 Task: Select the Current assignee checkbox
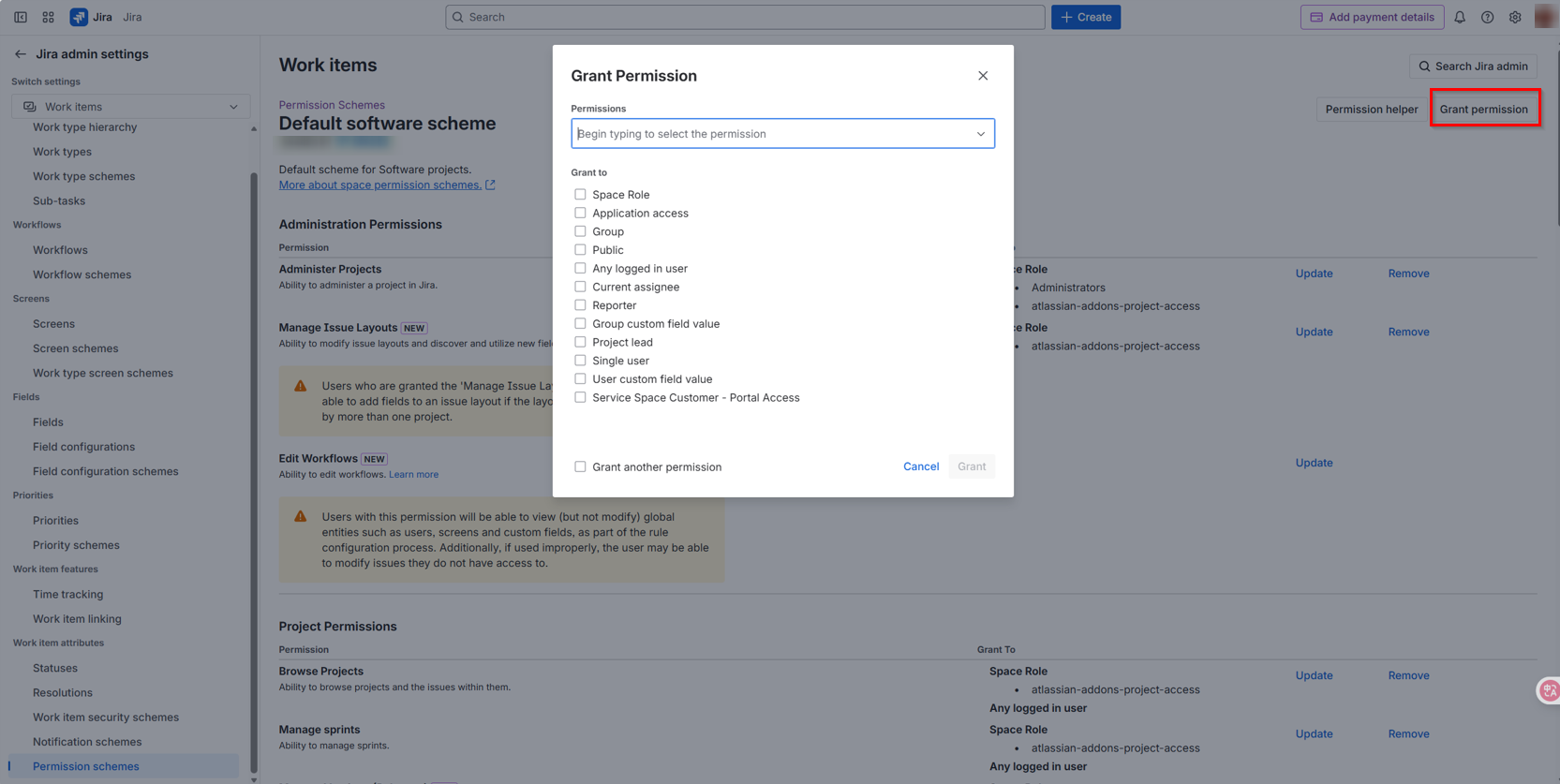coord(580,287)
